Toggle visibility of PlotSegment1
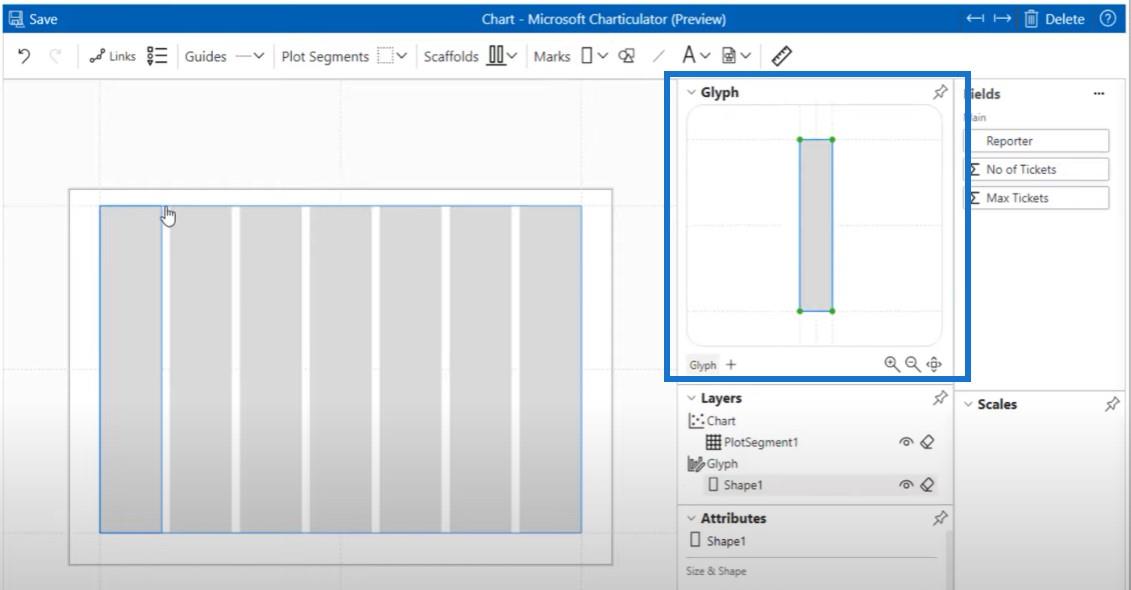 906,442
